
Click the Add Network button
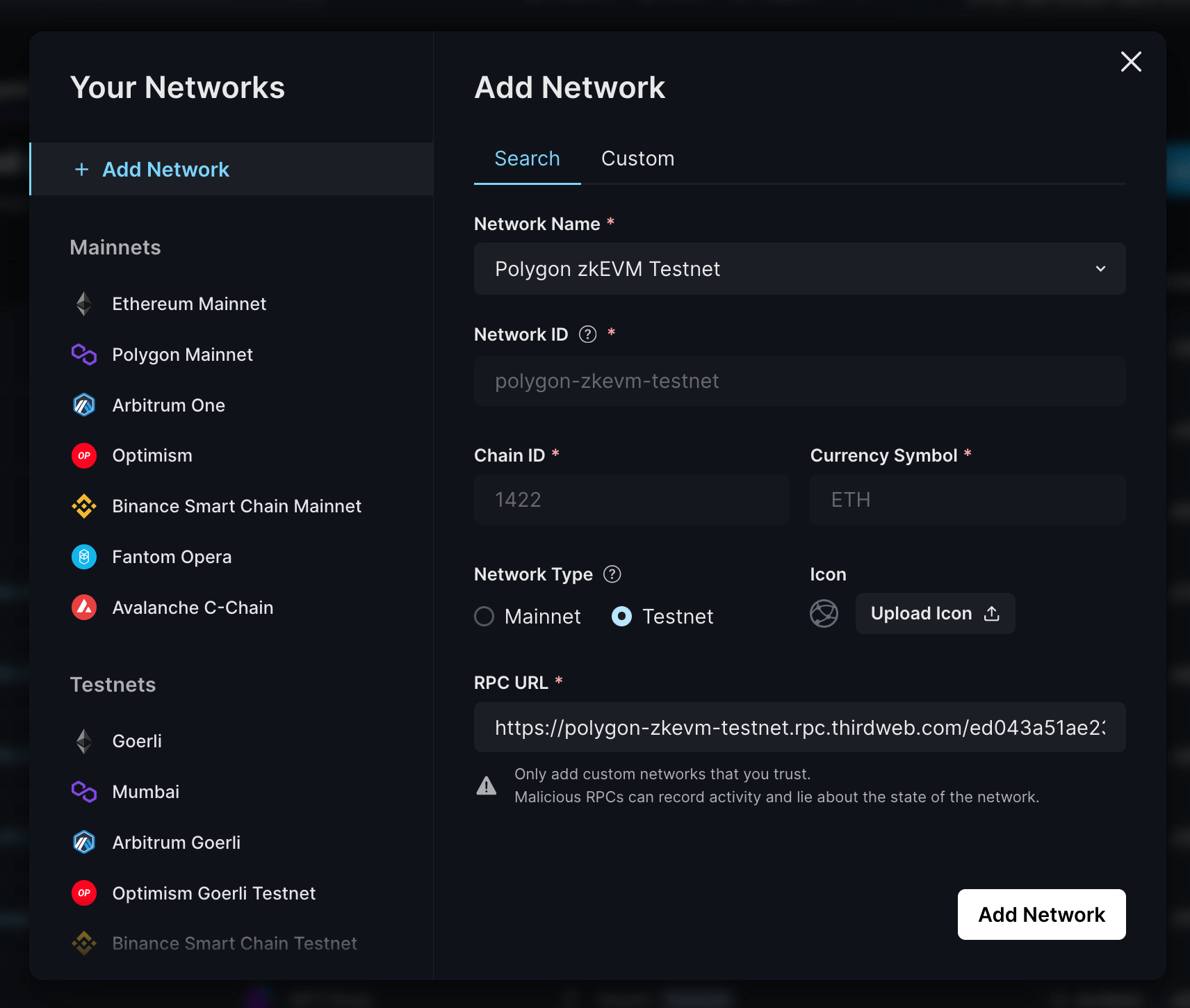point(1041,915)
